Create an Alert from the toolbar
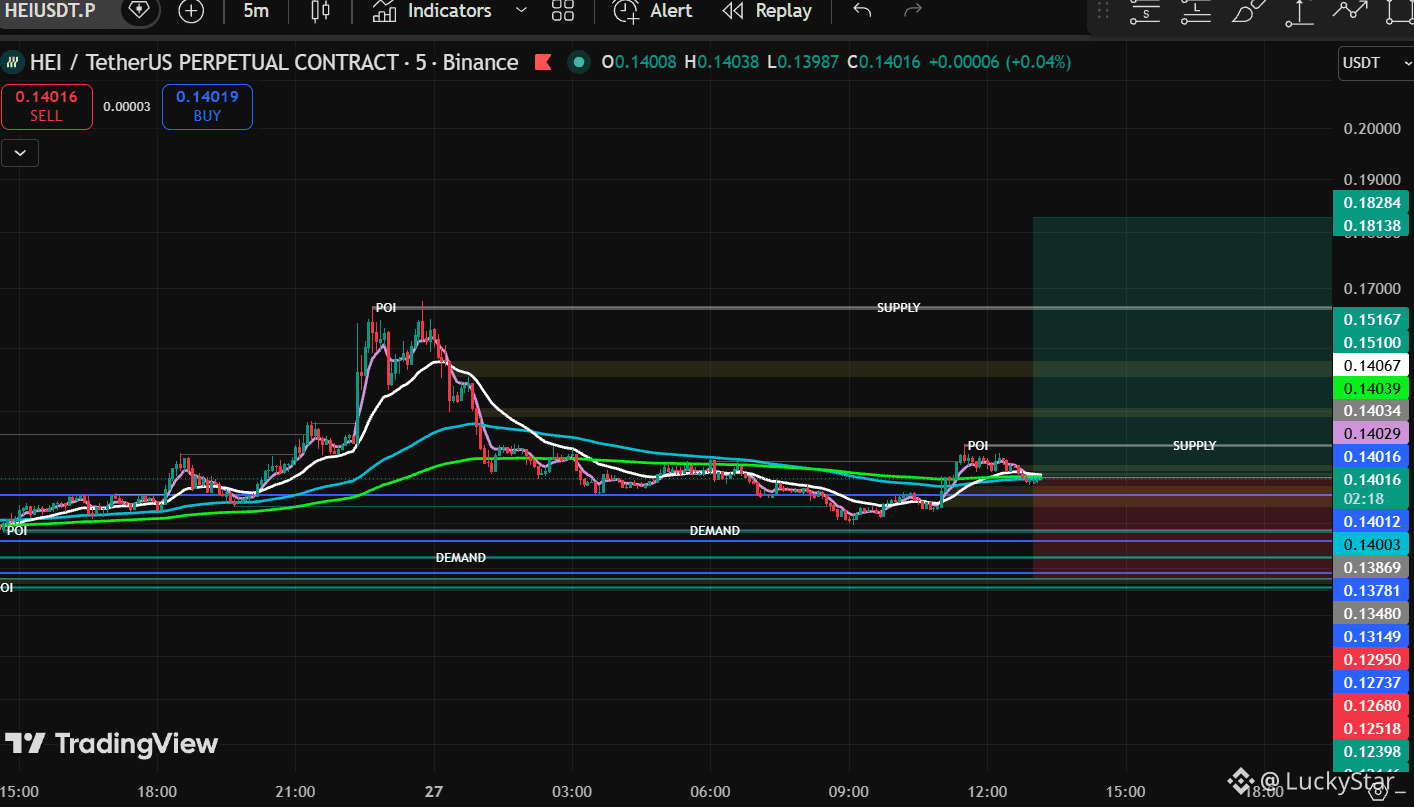This screenshot has width=1414, height=807. [653, 11]
